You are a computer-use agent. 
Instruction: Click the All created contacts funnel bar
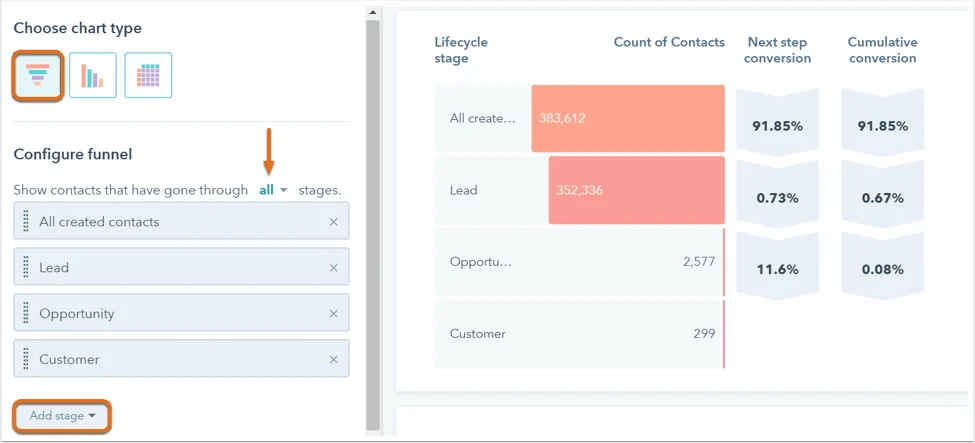pyautogui.click(x=627, y=118)
